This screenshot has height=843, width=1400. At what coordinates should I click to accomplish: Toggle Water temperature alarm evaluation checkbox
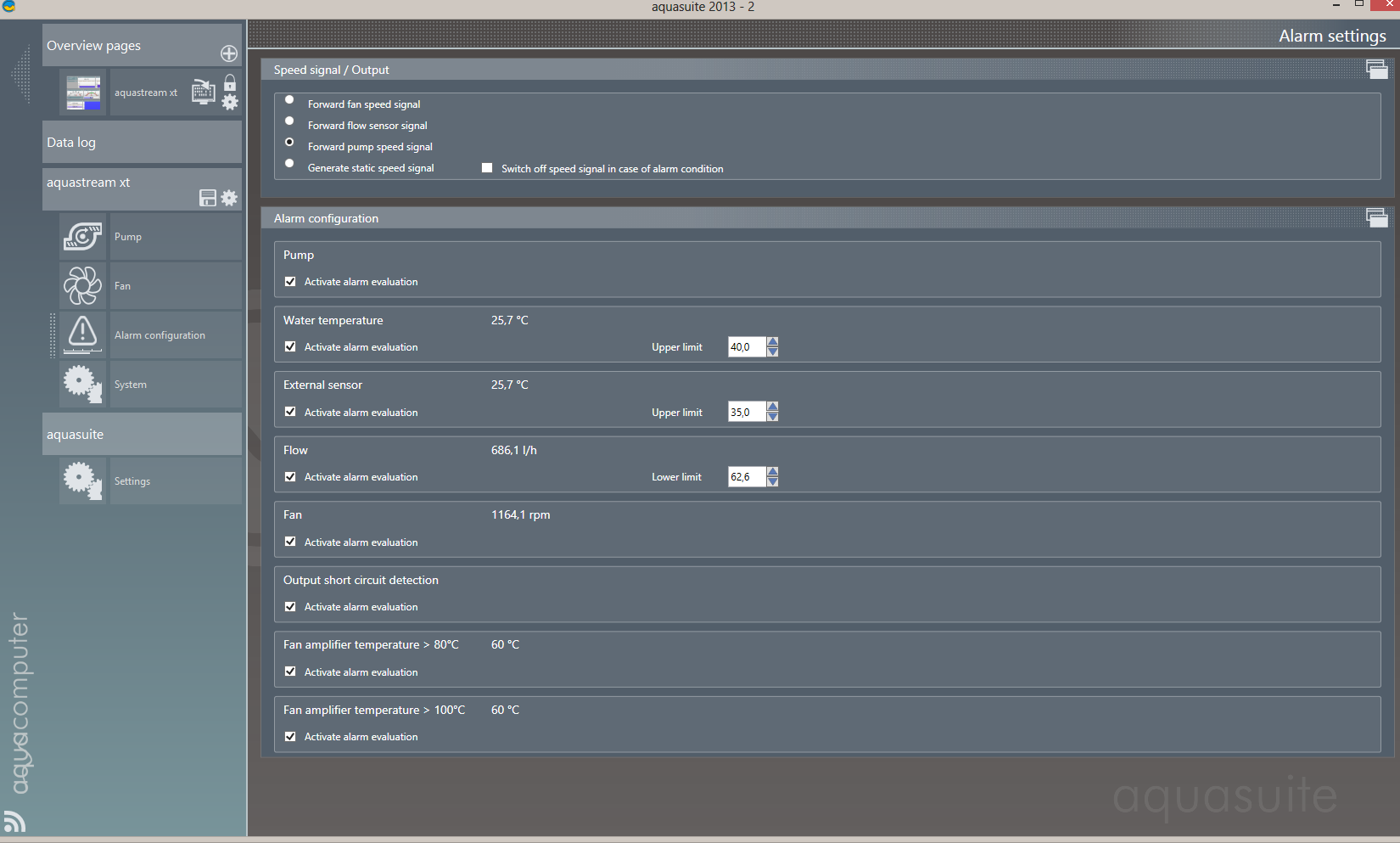click(x=290, y=347)
